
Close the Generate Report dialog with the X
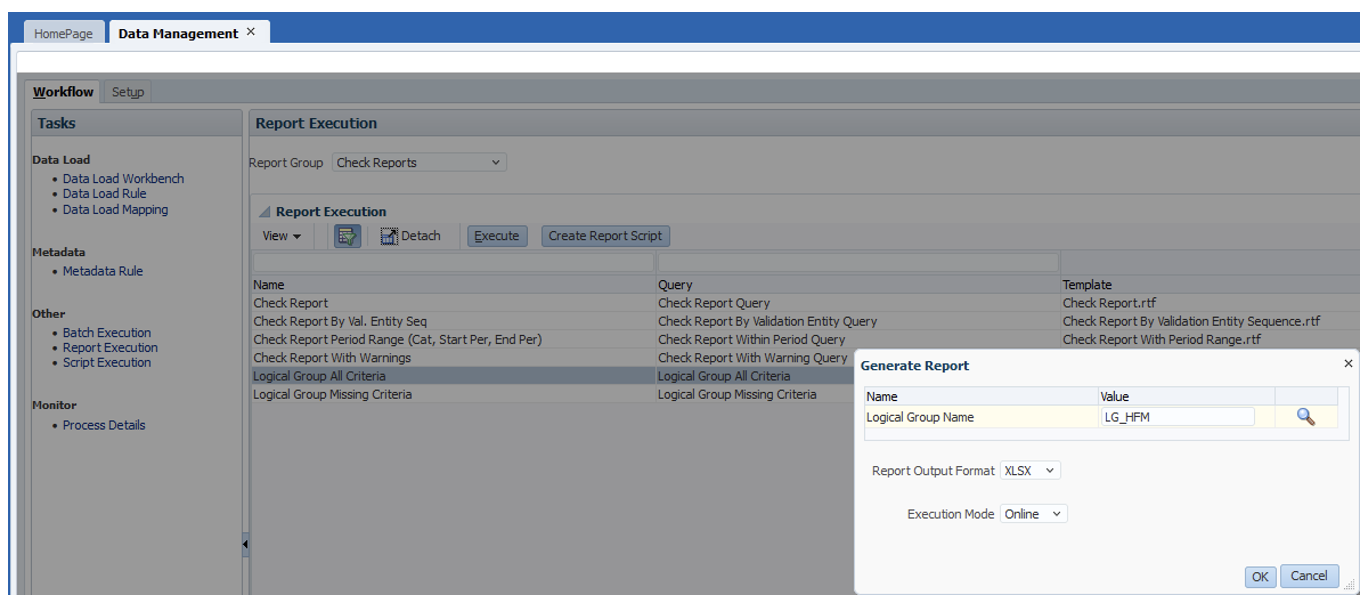pos(1350,362)
